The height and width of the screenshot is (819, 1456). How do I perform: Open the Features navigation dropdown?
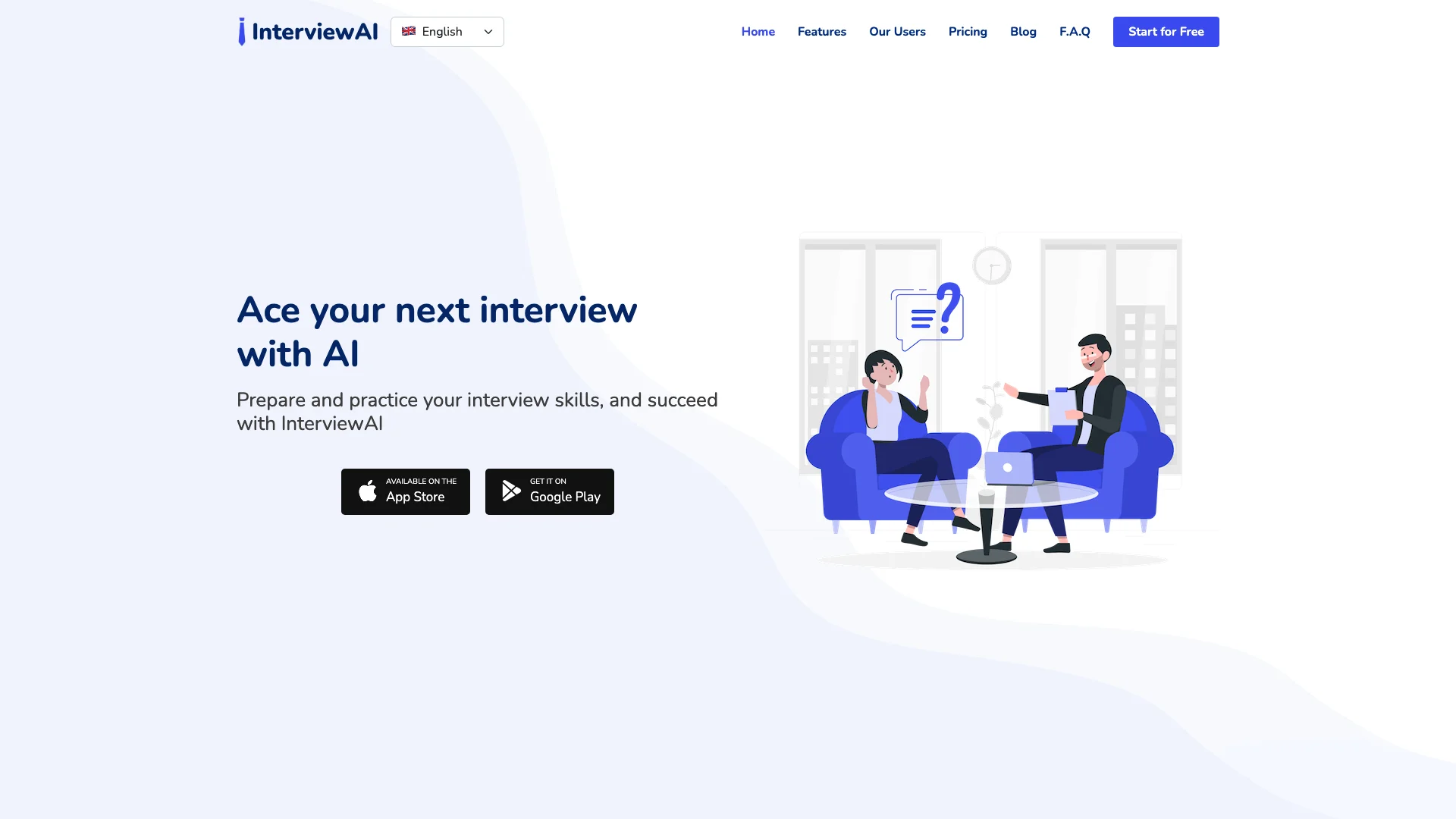click(x=822, y=31)
